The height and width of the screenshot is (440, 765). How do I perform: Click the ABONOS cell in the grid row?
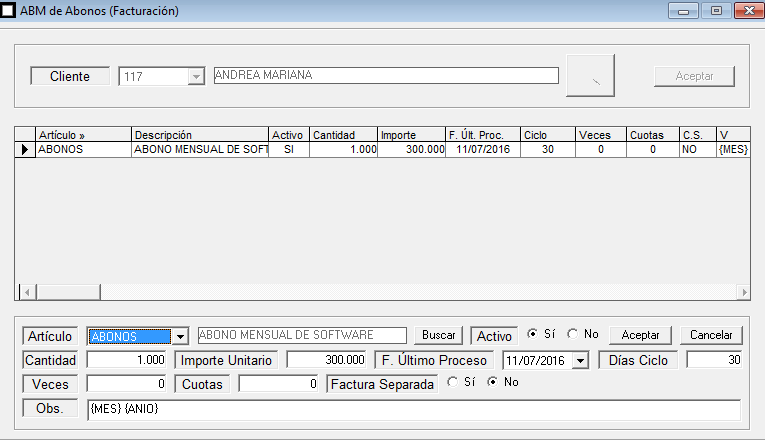83,149
